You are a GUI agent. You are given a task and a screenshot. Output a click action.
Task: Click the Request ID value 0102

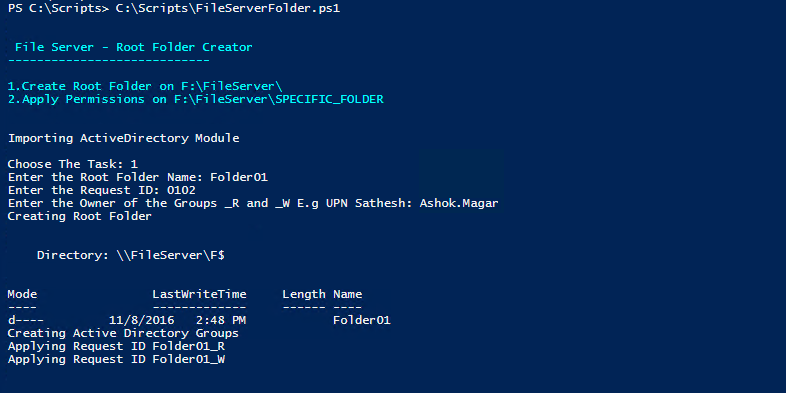(181, 190)
